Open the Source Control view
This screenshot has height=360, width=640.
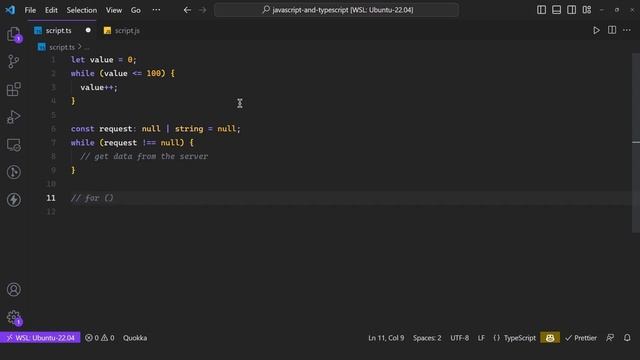[13, 62]
